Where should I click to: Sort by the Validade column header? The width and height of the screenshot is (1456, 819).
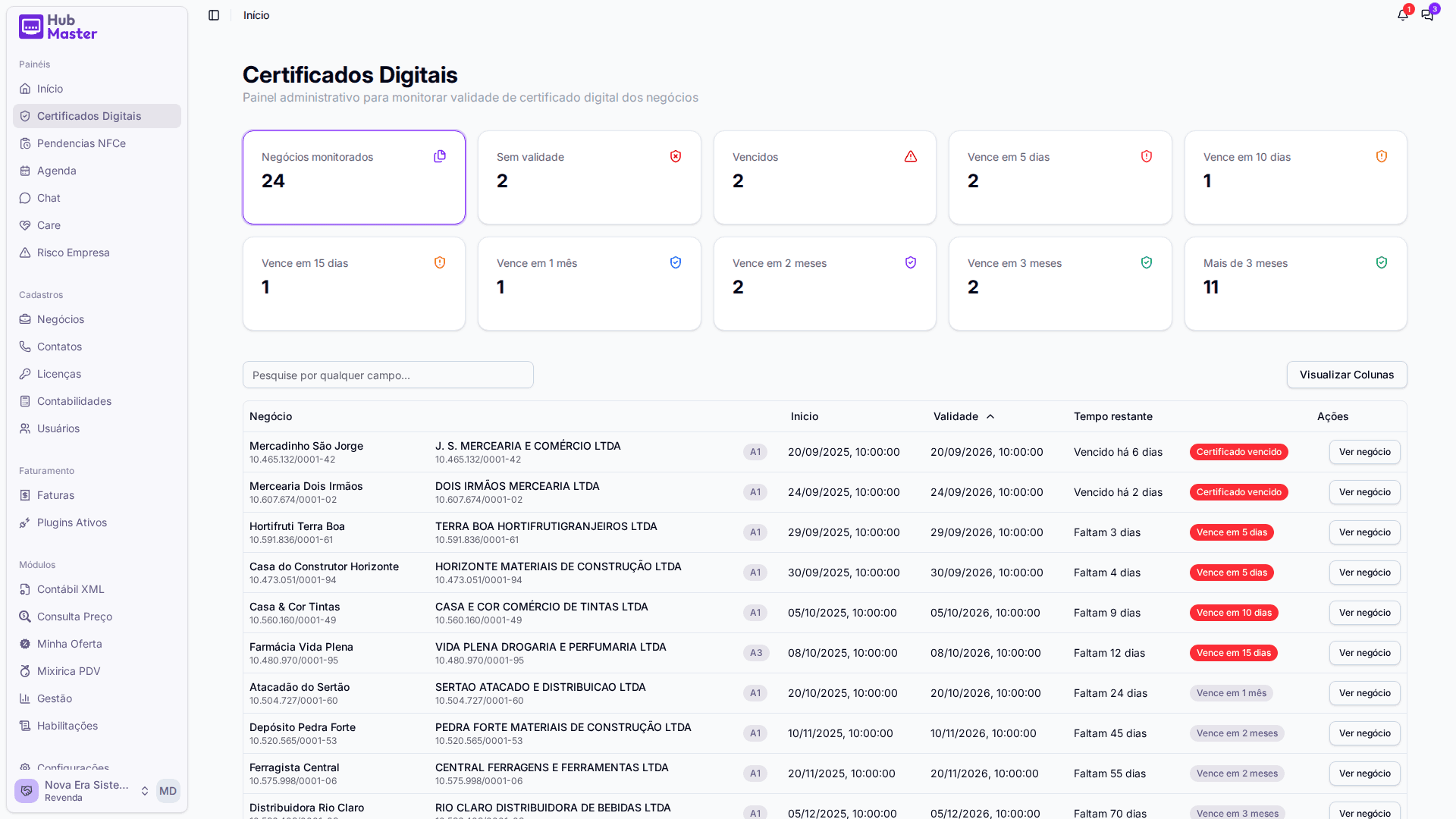(x=963, y=416)
